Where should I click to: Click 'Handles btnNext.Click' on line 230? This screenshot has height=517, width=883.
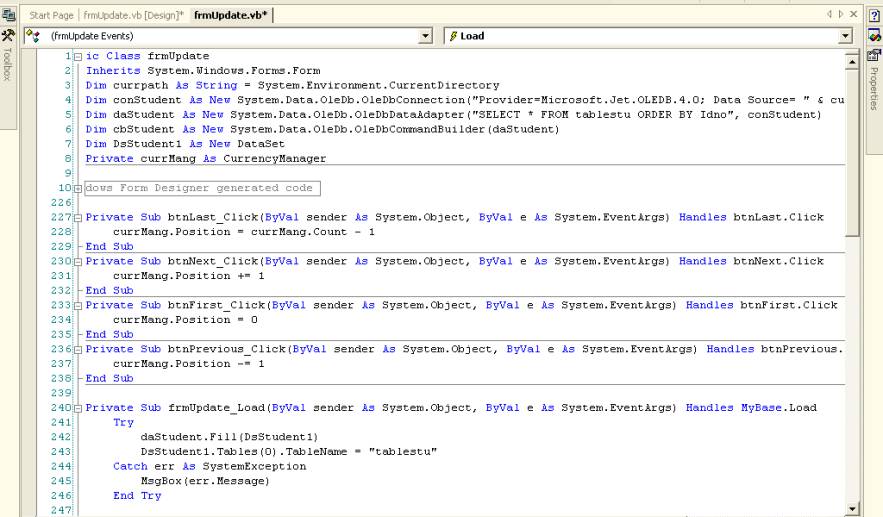click(x=751, y=261)
